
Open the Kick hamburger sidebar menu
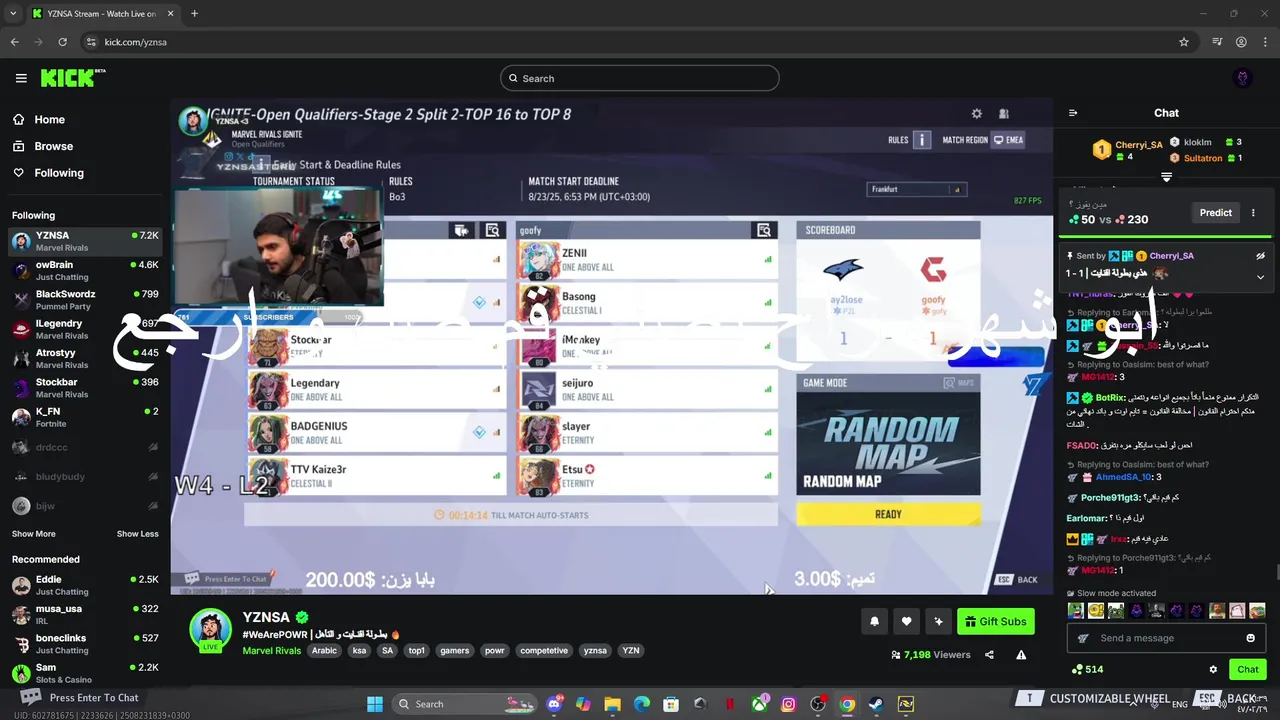pos(21,78)
